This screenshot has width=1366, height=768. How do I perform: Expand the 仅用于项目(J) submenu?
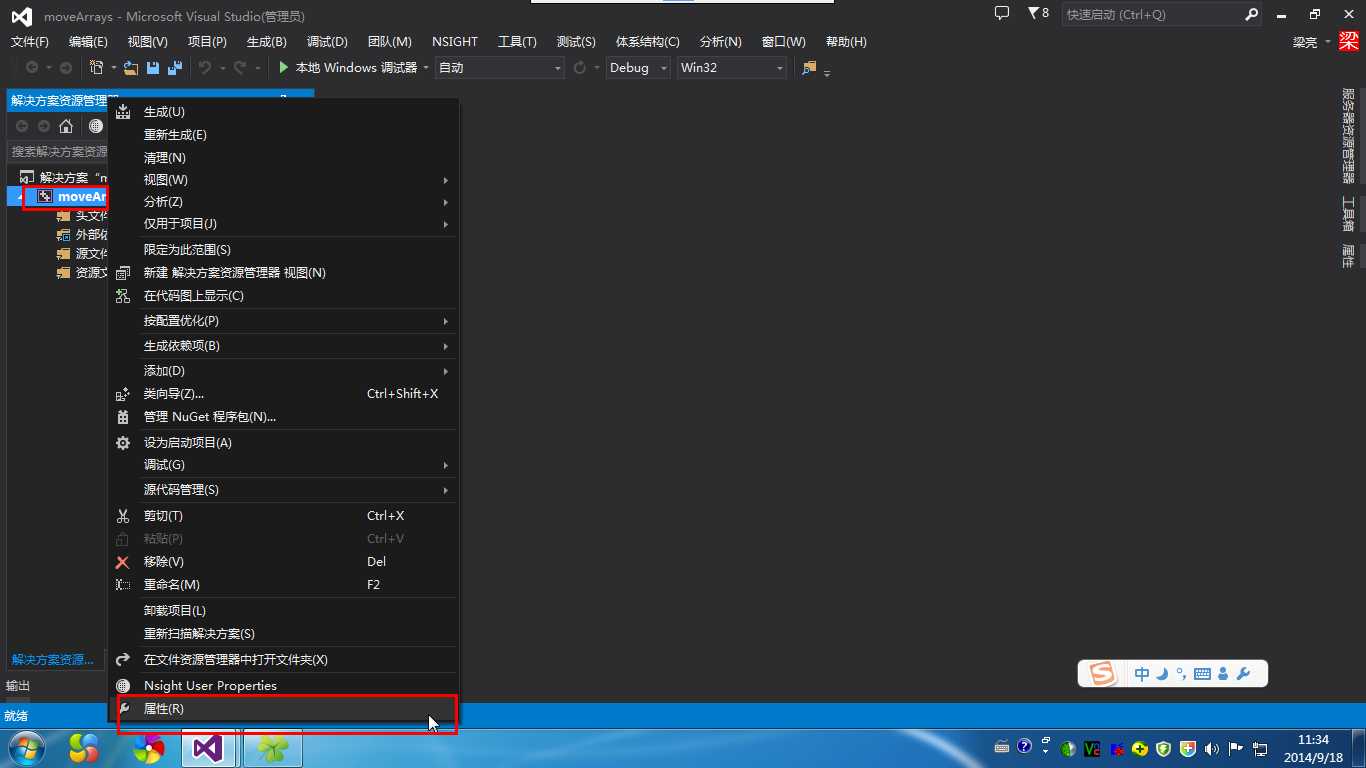(x=284, y=224)
